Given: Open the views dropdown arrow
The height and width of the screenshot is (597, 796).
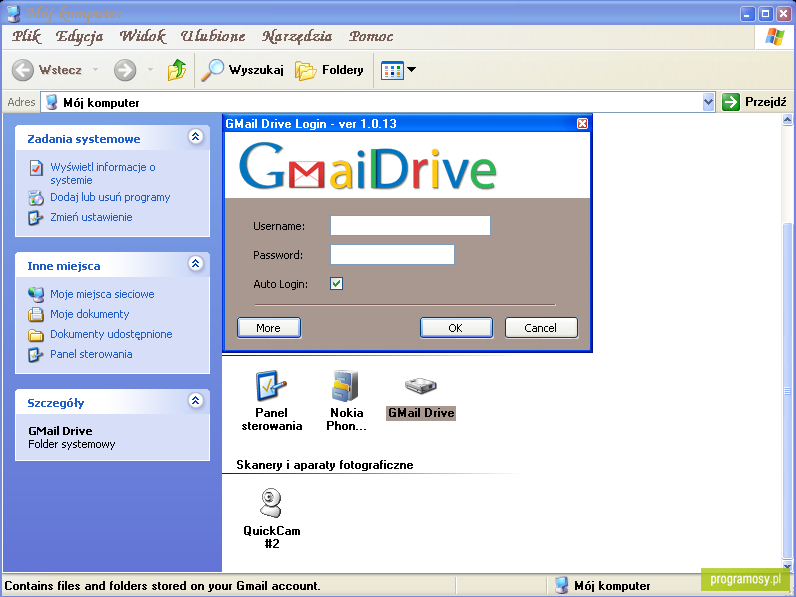Looking at the screenshot, I should (x=412, y=70).
